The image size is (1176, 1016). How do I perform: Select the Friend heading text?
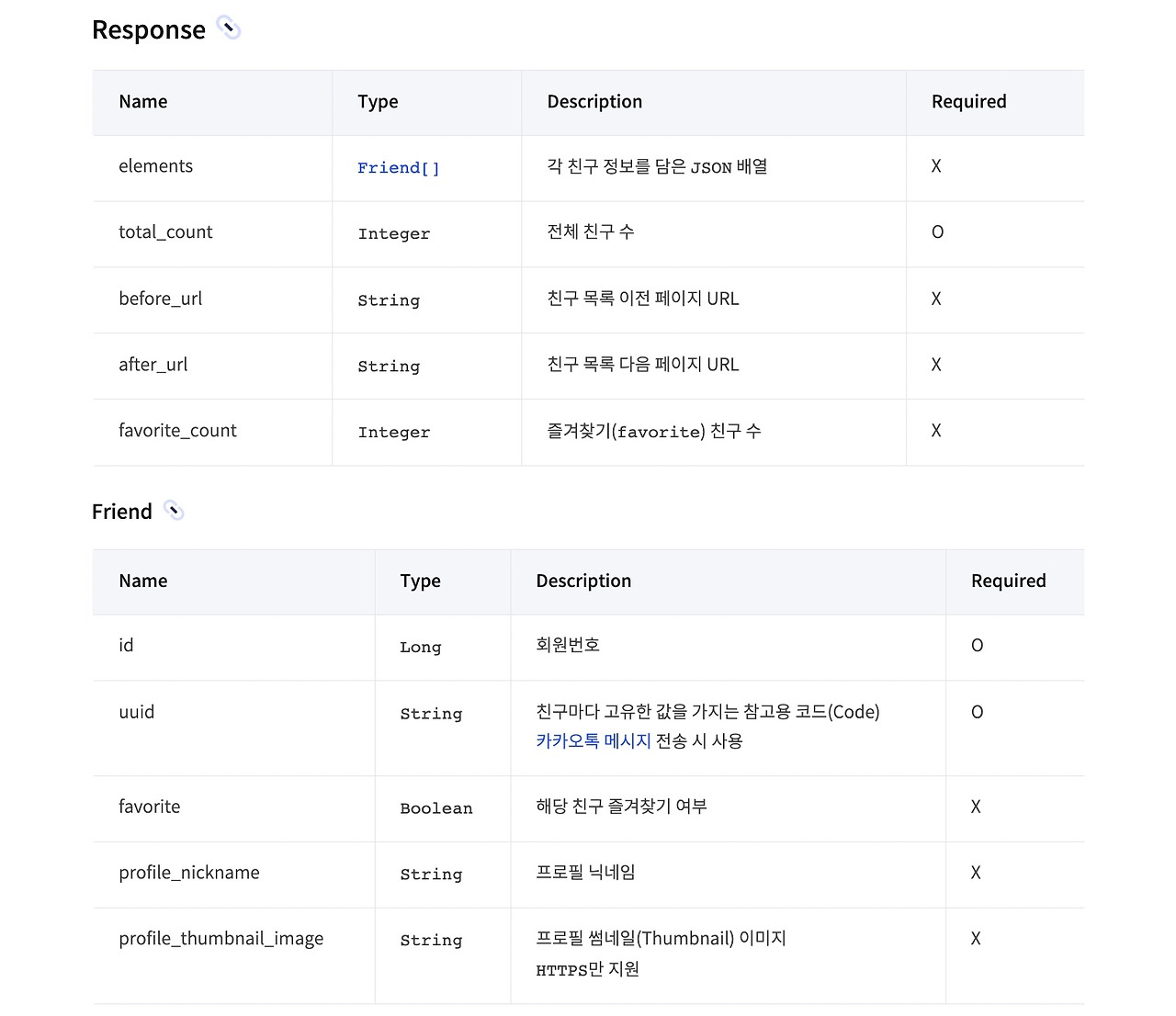tap(121, 512)
